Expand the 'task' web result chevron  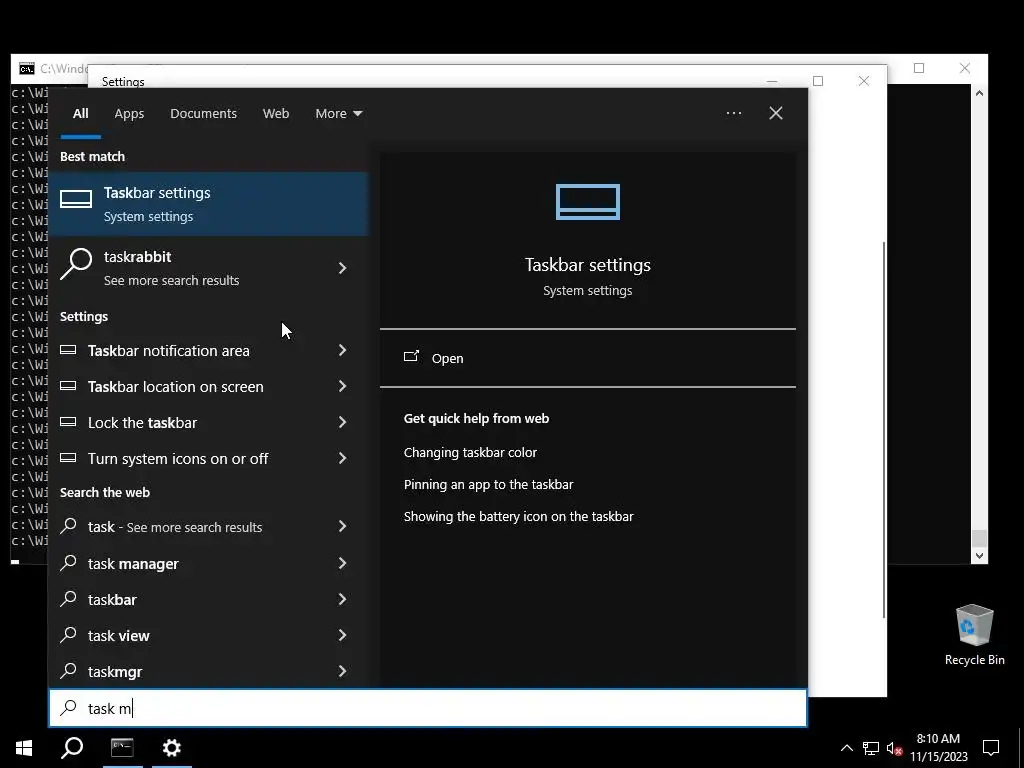pos(342,527)
